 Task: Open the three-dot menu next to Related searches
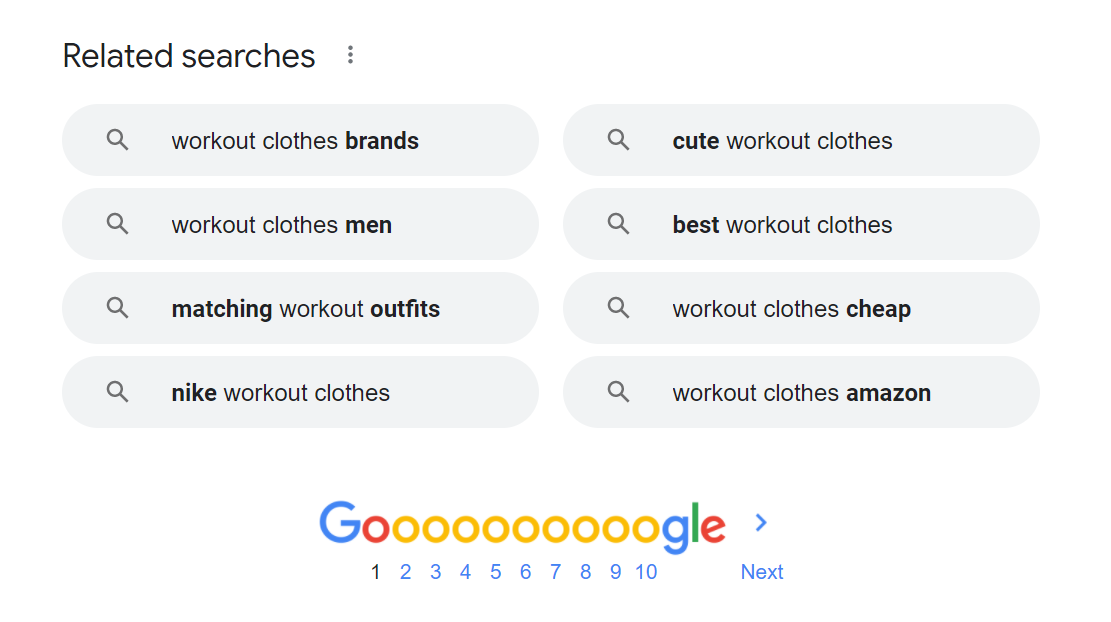point(349,55)
